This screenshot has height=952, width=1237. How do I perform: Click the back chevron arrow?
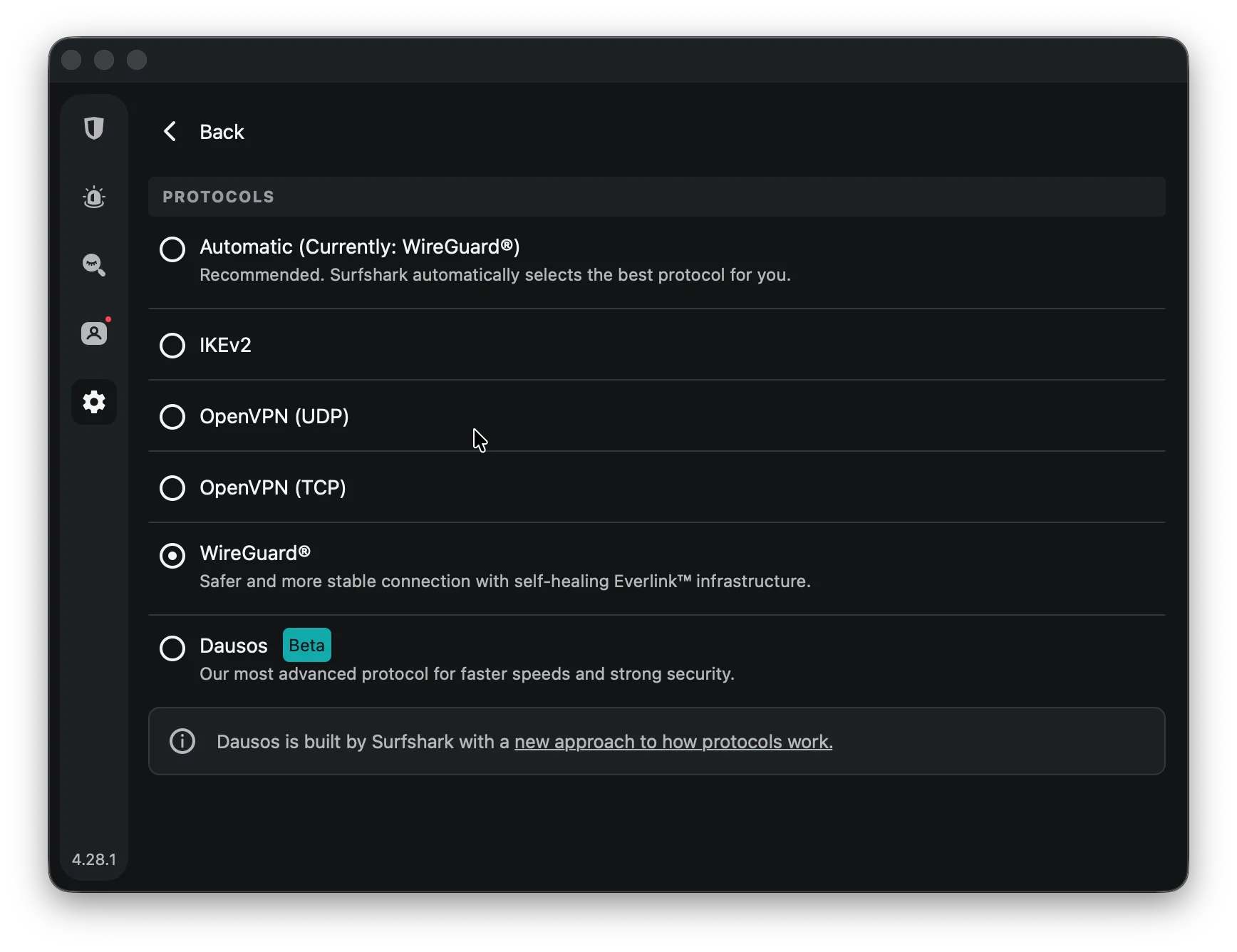[170, 131]
